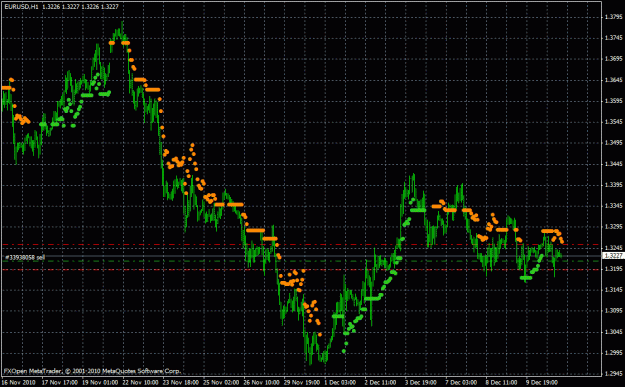
Task: Click the 1.3145 price scale label
Action: tap(613, 290)
